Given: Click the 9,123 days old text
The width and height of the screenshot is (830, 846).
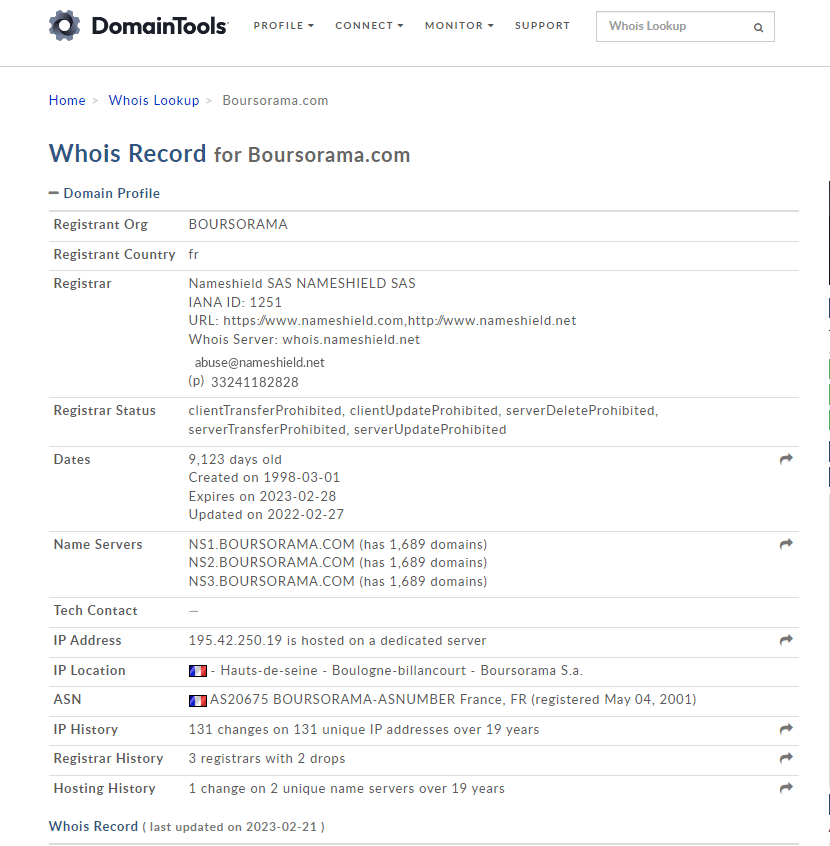Looking at the screenshot, I should 235,459.
